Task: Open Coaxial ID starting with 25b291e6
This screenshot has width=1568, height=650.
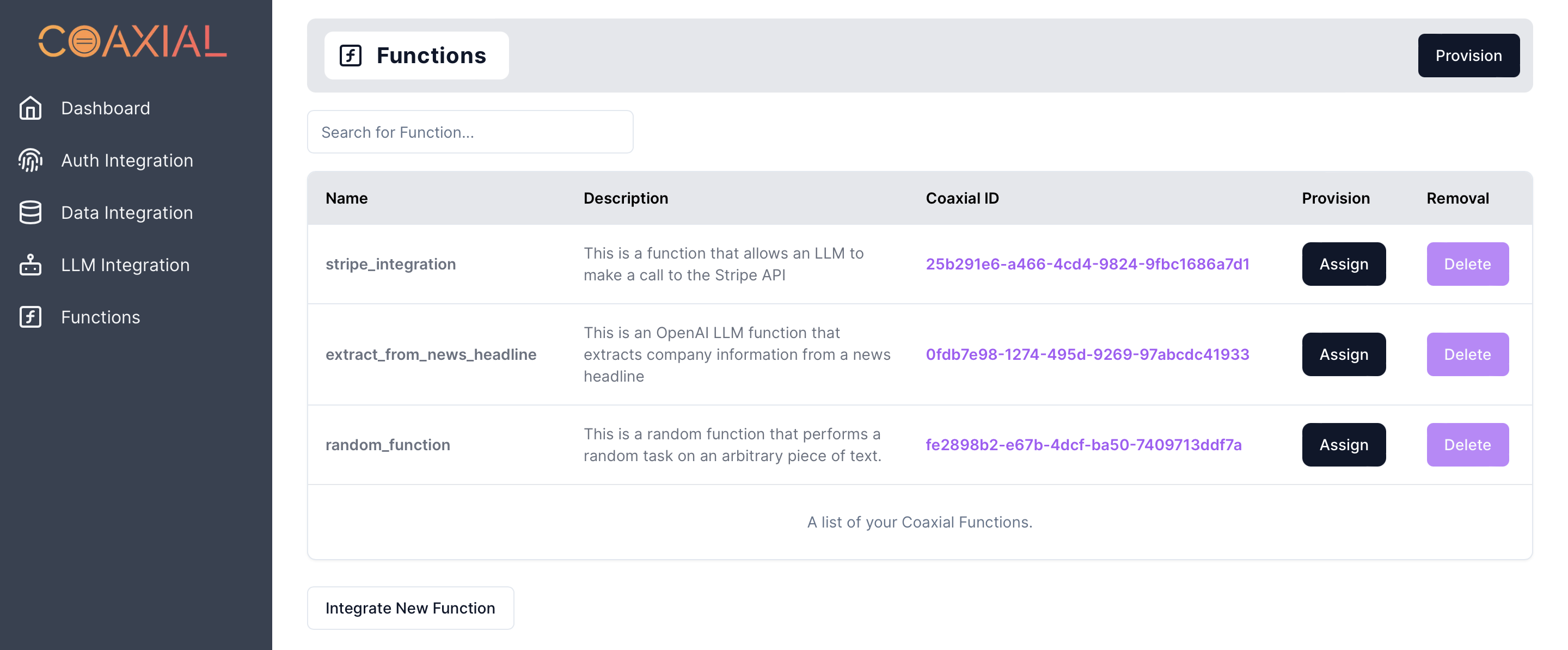Action: tap(1087, 264)
